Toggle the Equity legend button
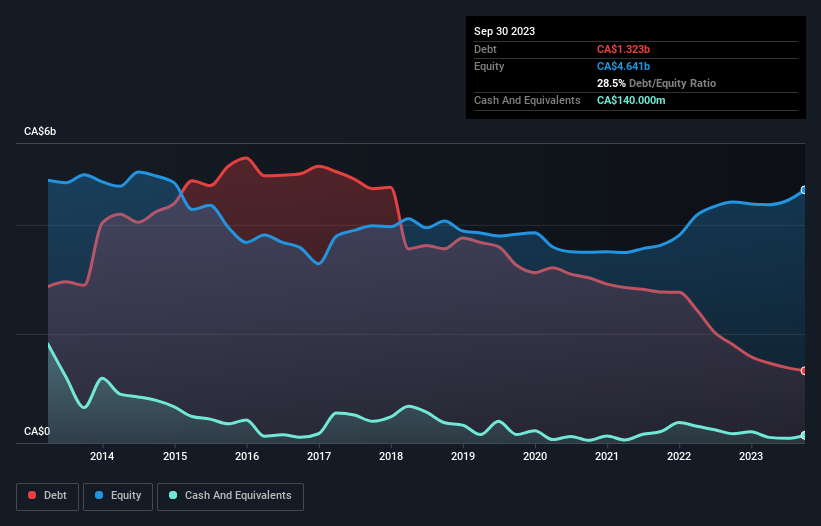The height and width of the screenshot is (526, 821). pos(118,496)
